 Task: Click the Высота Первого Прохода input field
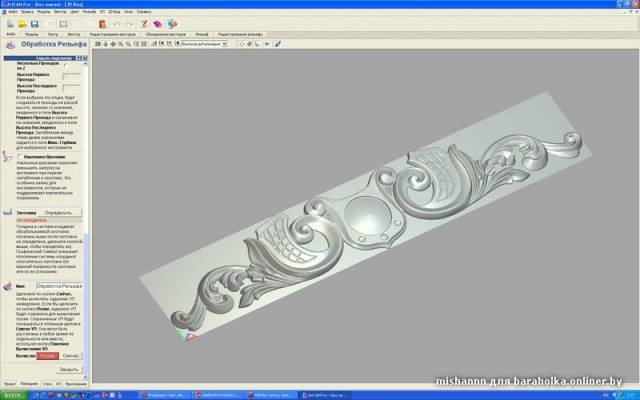click(x=71, y=77)
